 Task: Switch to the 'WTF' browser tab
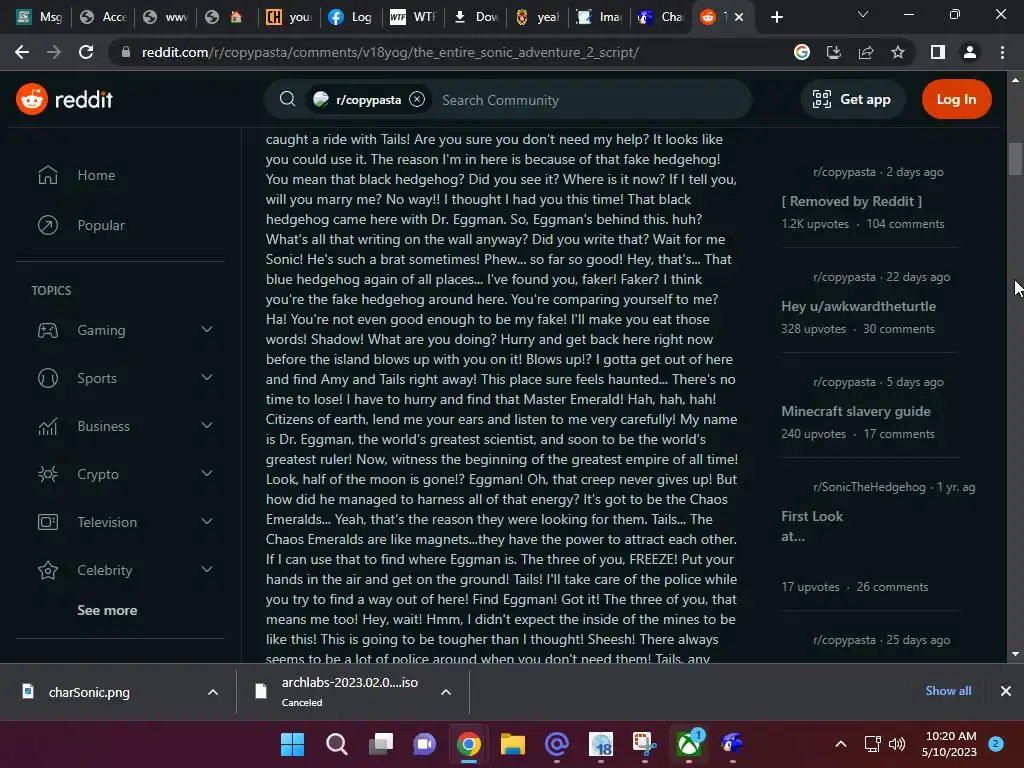[413, 17]
